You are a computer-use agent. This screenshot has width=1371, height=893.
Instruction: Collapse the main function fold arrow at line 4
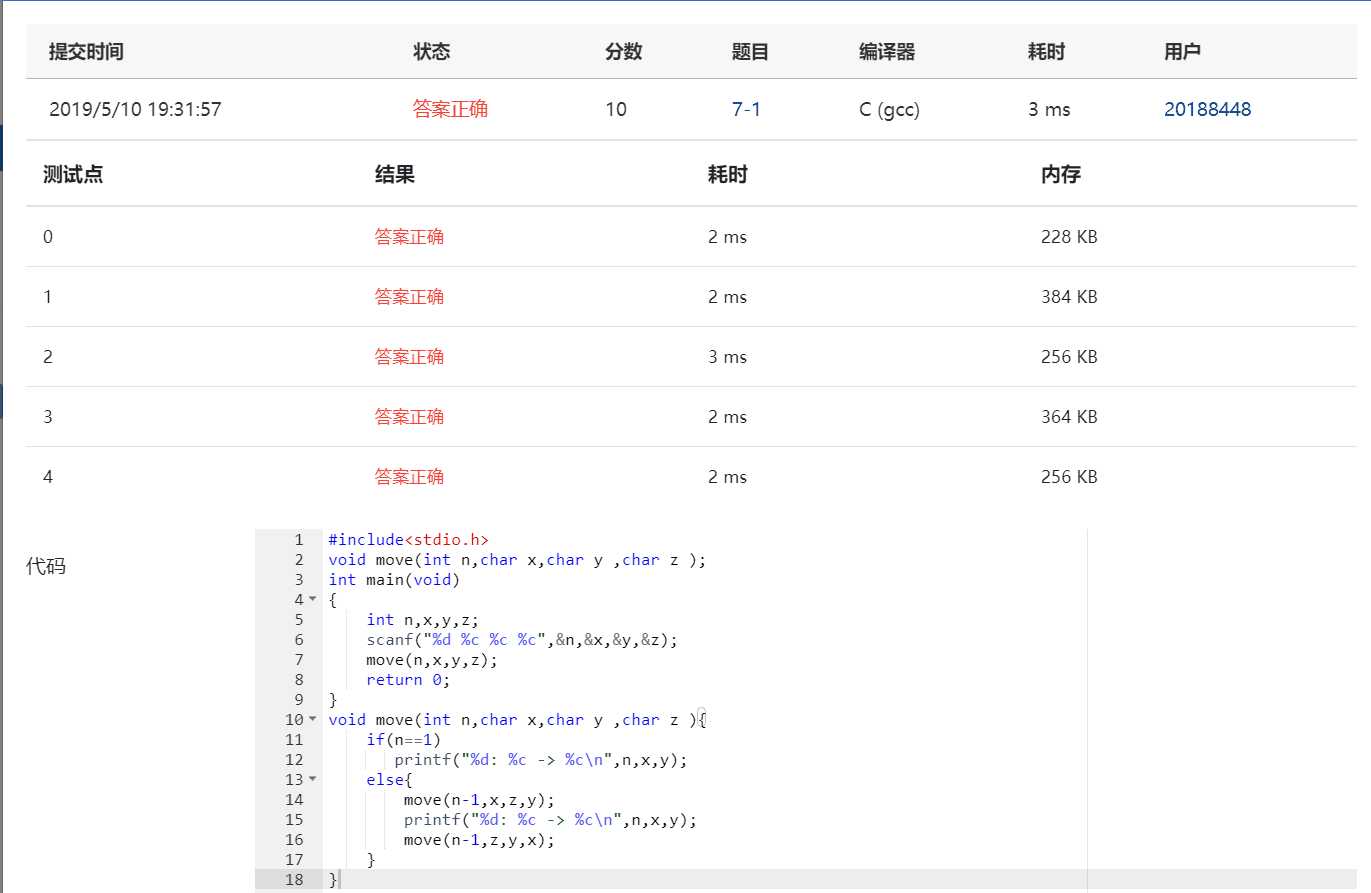(311, 600)
